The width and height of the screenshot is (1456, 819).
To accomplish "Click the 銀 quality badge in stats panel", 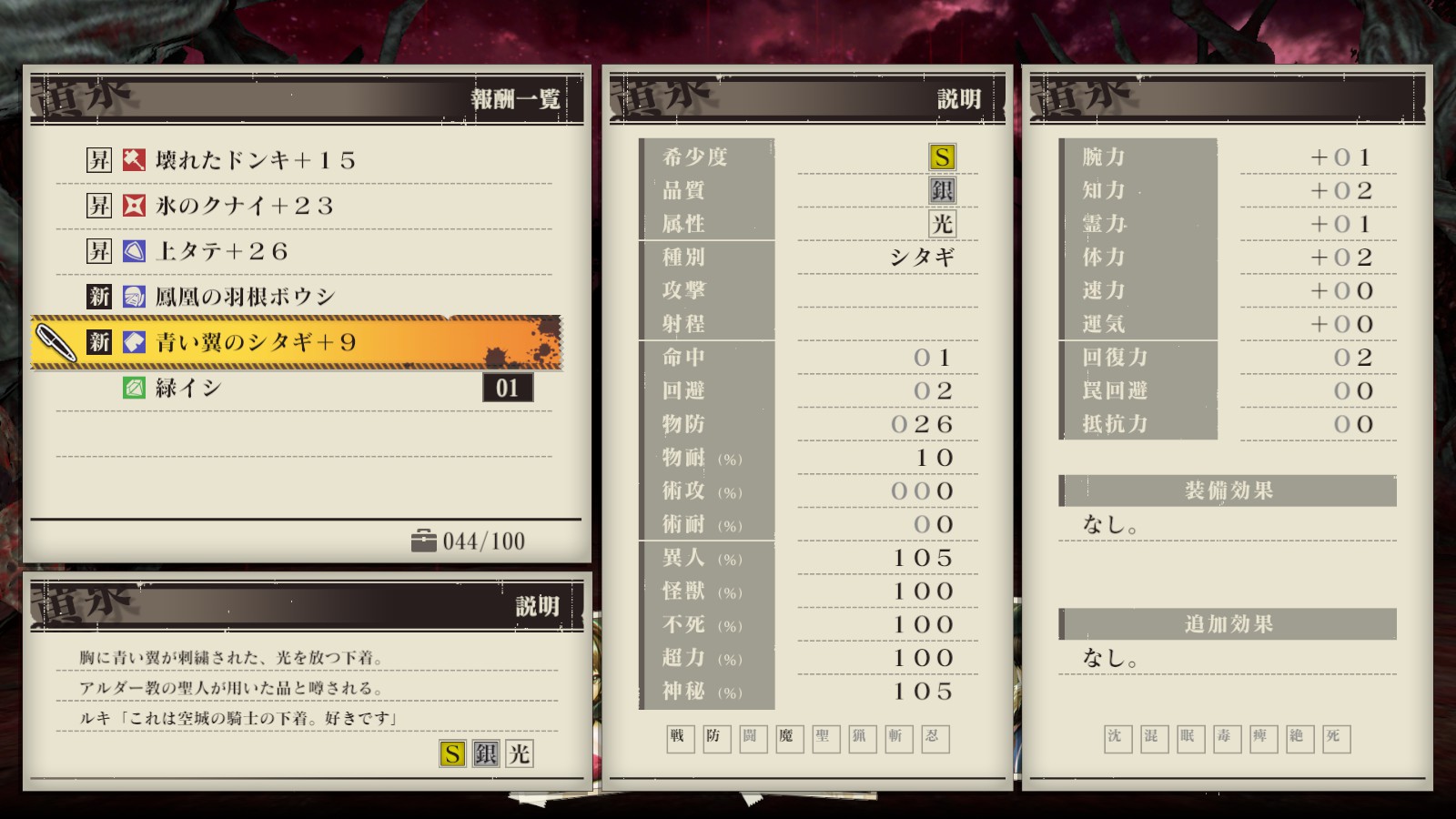I will tap(942, 190).
